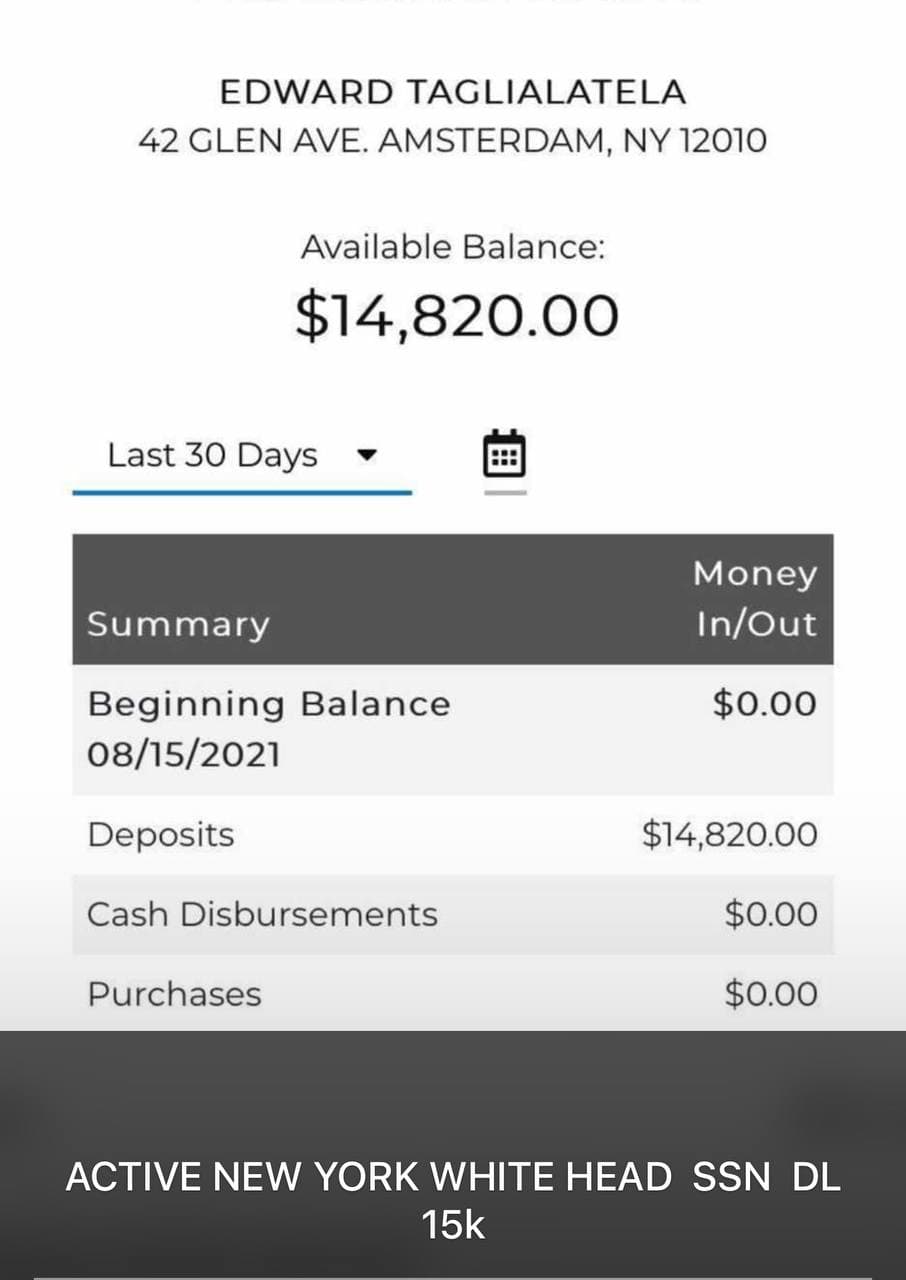Screen dimensions: 906x1280
Task: Select the Money In/Out column header
Action: click(755, 598)
